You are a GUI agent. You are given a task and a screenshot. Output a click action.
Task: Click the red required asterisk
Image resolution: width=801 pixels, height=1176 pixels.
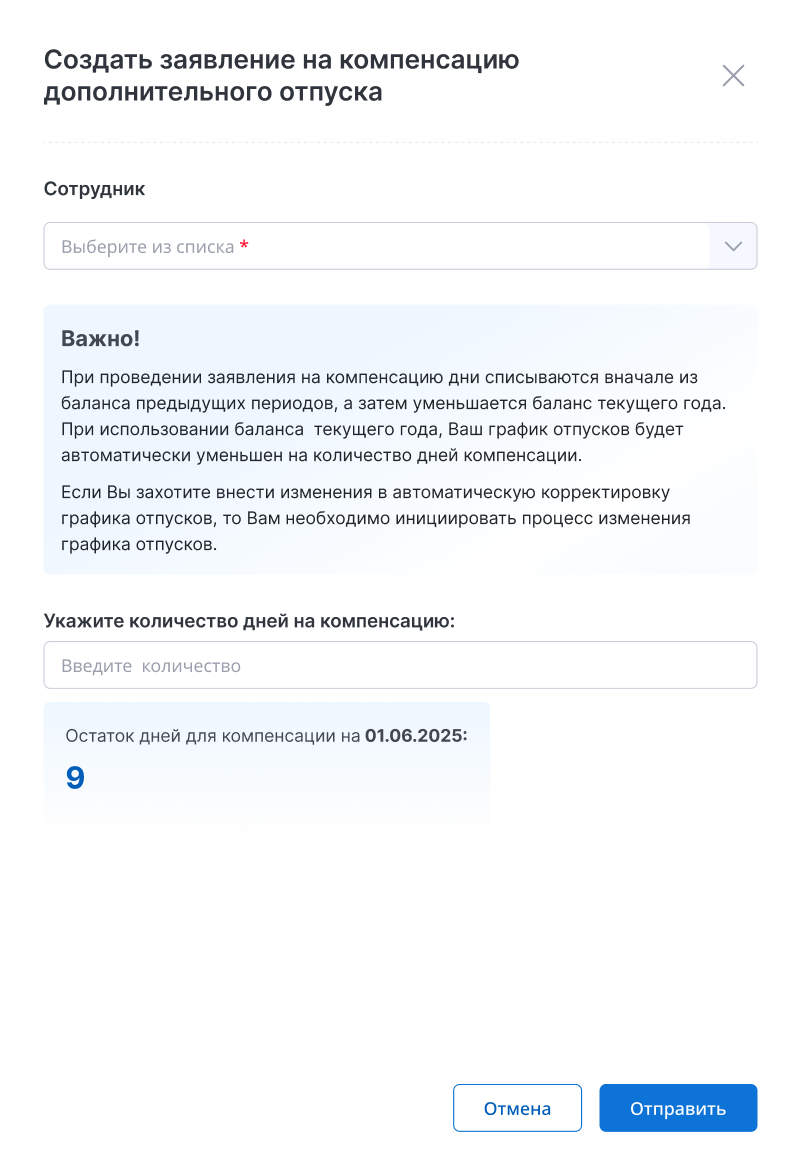tap(244, 247)
